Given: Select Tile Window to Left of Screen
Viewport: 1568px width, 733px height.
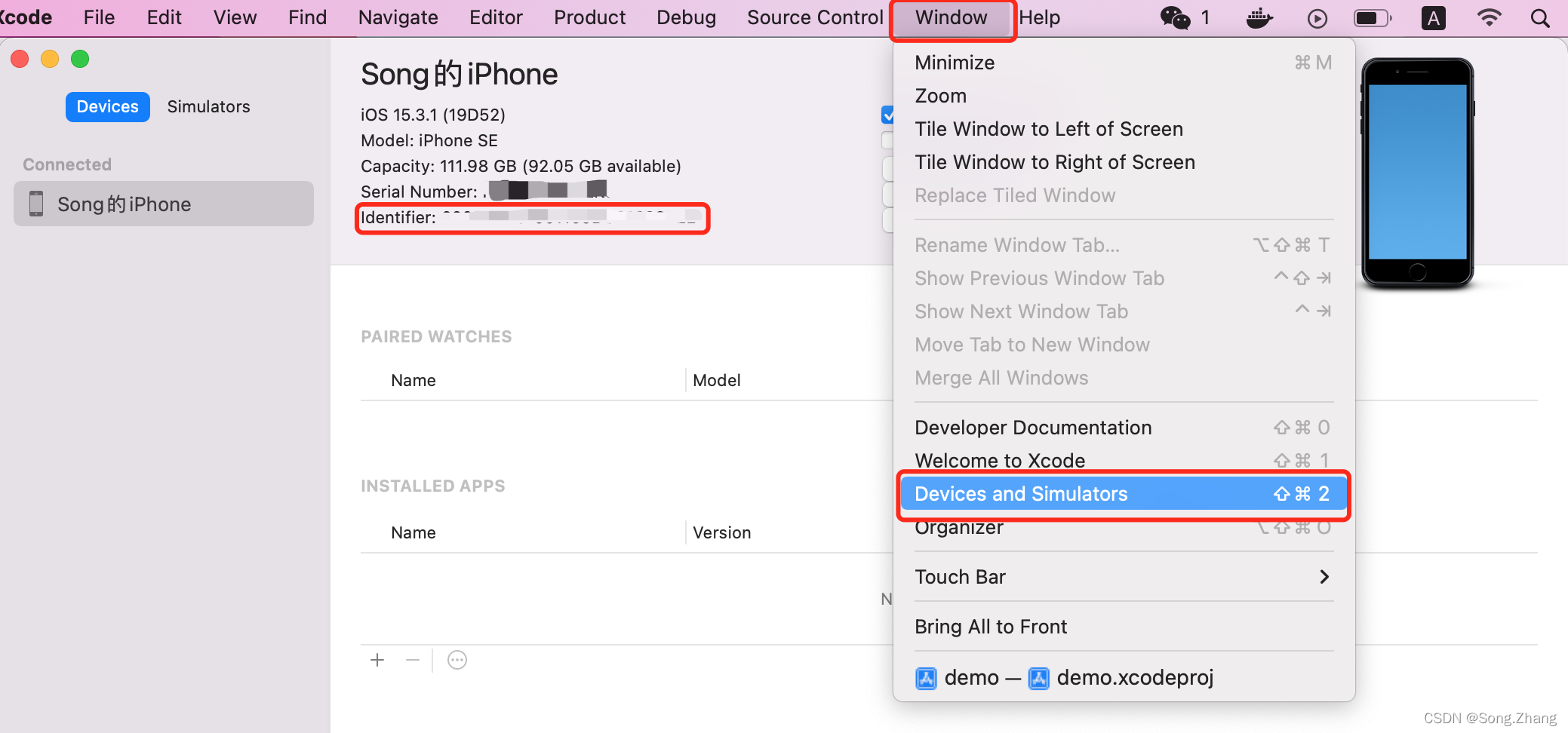Looking at the screenshot, I should [x=1124, y=129].
